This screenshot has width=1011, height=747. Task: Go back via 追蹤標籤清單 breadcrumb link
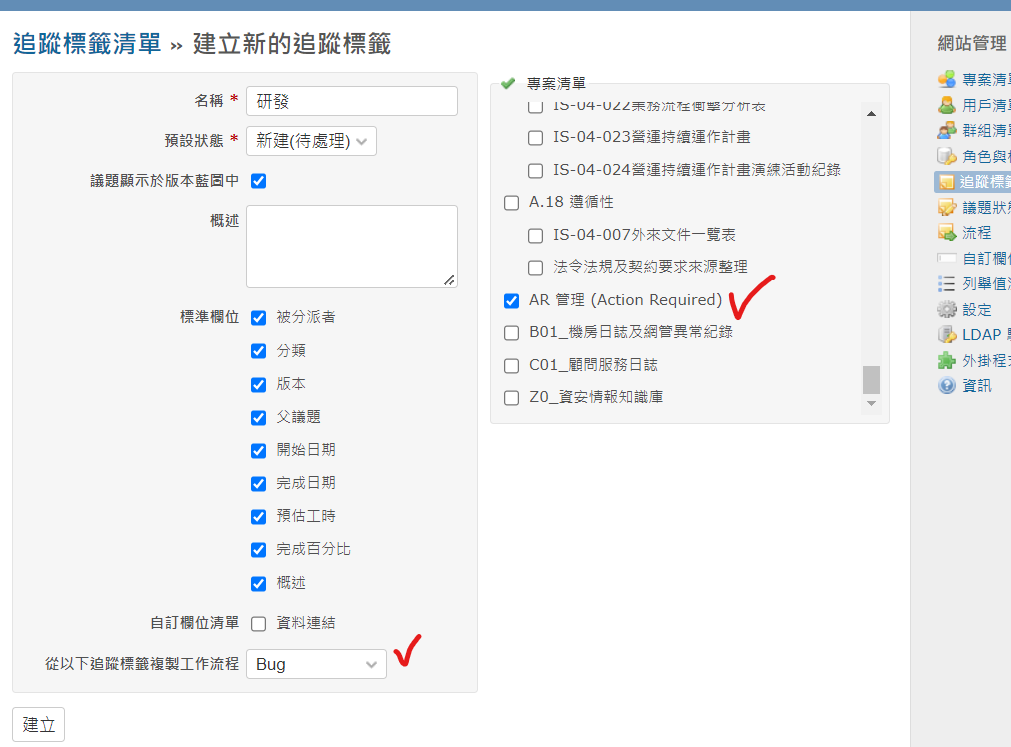(86, 44)
